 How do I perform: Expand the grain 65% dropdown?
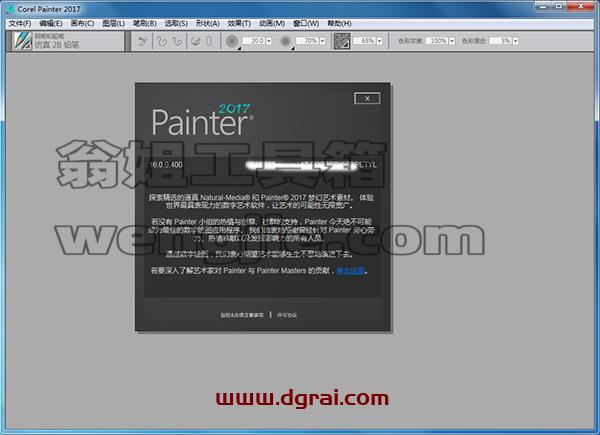[x=379, y=41]
